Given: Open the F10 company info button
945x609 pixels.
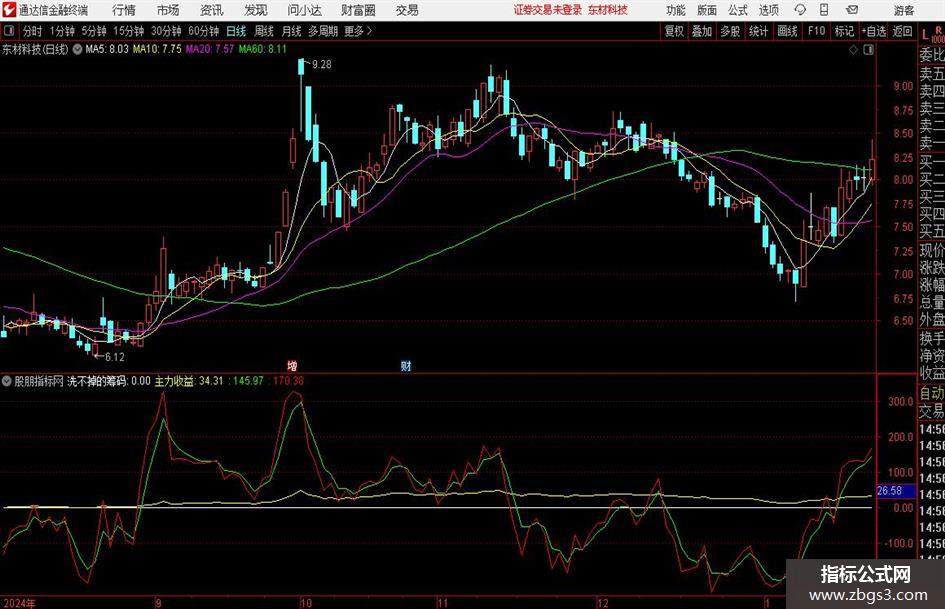Looking at the screenshot, I should point(816,31).
